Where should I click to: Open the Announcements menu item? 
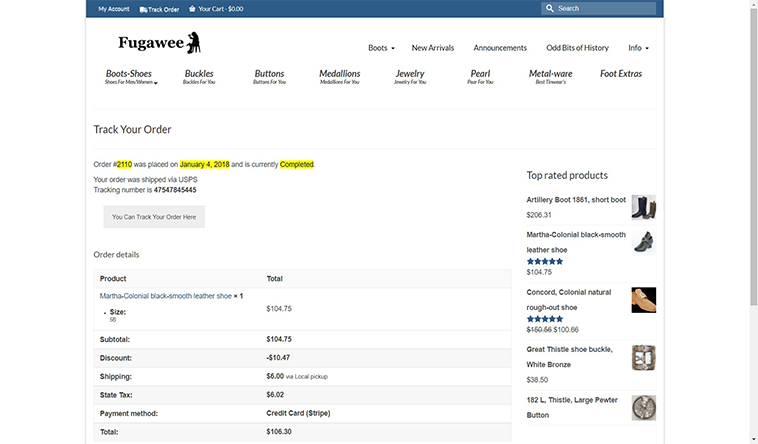coord(500,48)
